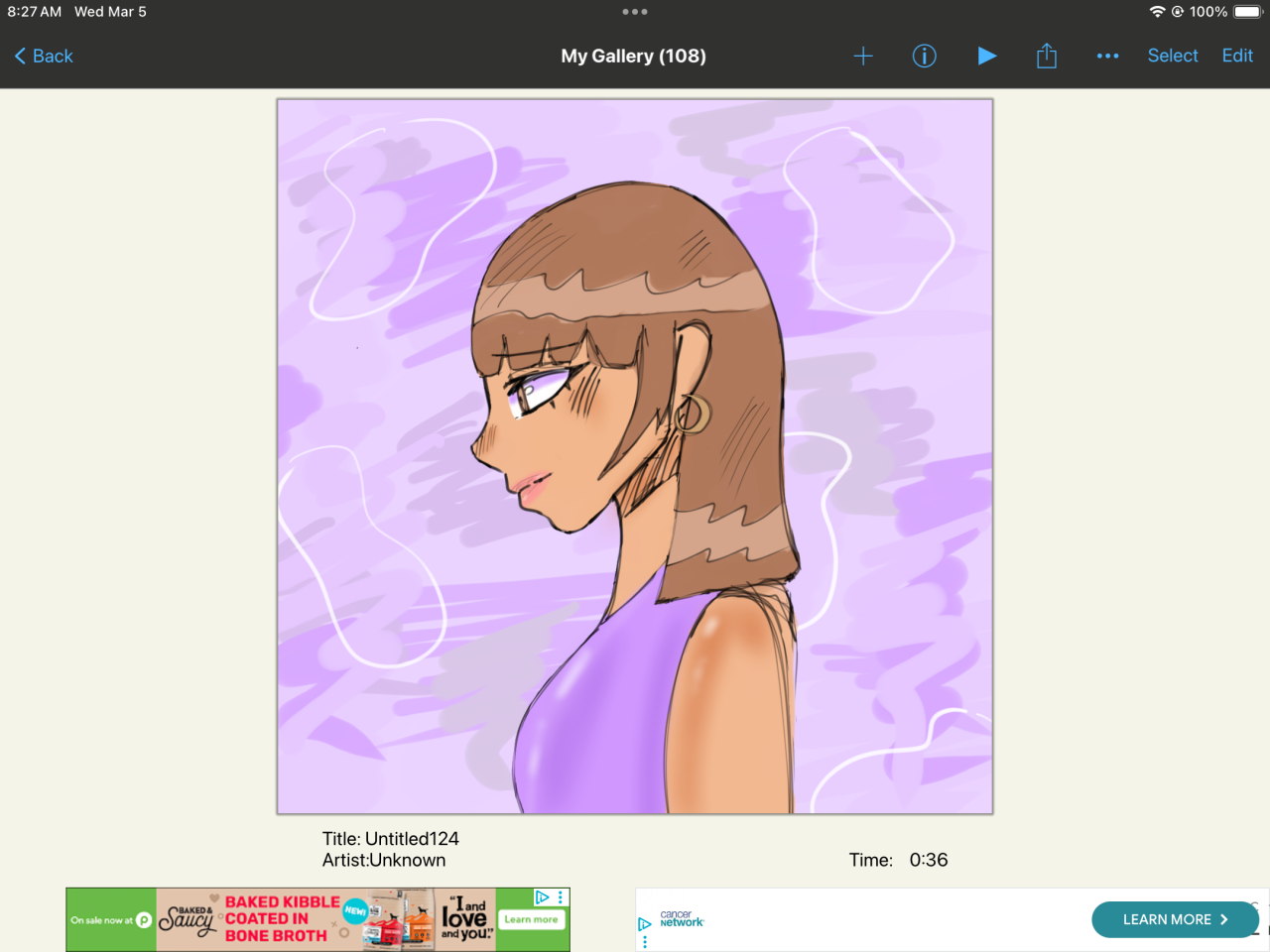Click the 'My Gallery (108)' title
This screenshot has width=1270, height=952.
(x=634, y=57)
